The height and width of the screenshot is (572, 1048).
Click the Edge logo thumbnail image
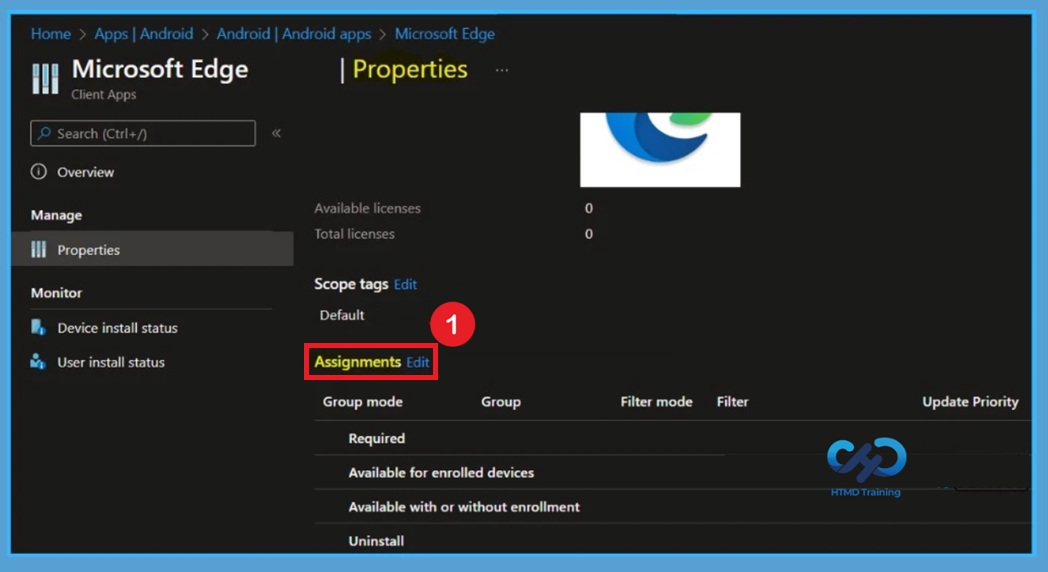[660, 150]
